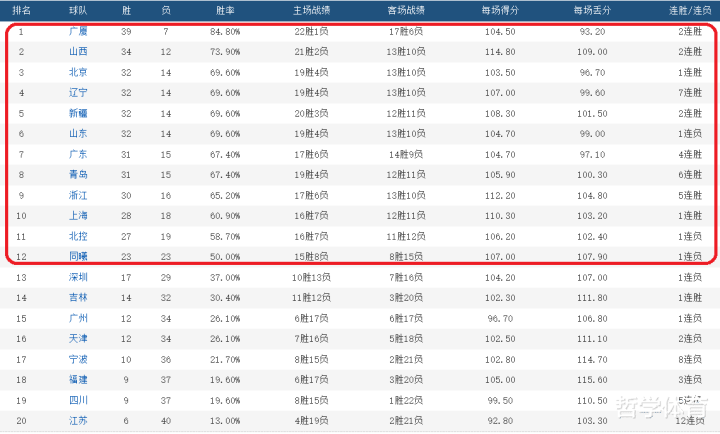Viewport: 720px width, 434px height.
Task: Open the 辽宁 team link
Action: coord(78,93)
